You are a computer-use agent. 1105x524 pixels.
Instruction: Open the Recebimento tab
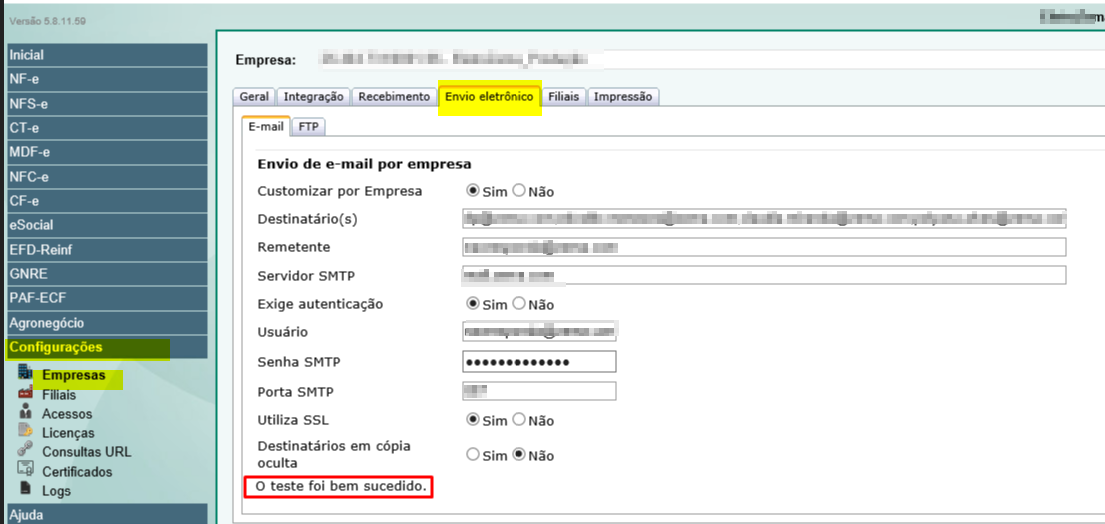pyautogui.click(x=394, y=96)
